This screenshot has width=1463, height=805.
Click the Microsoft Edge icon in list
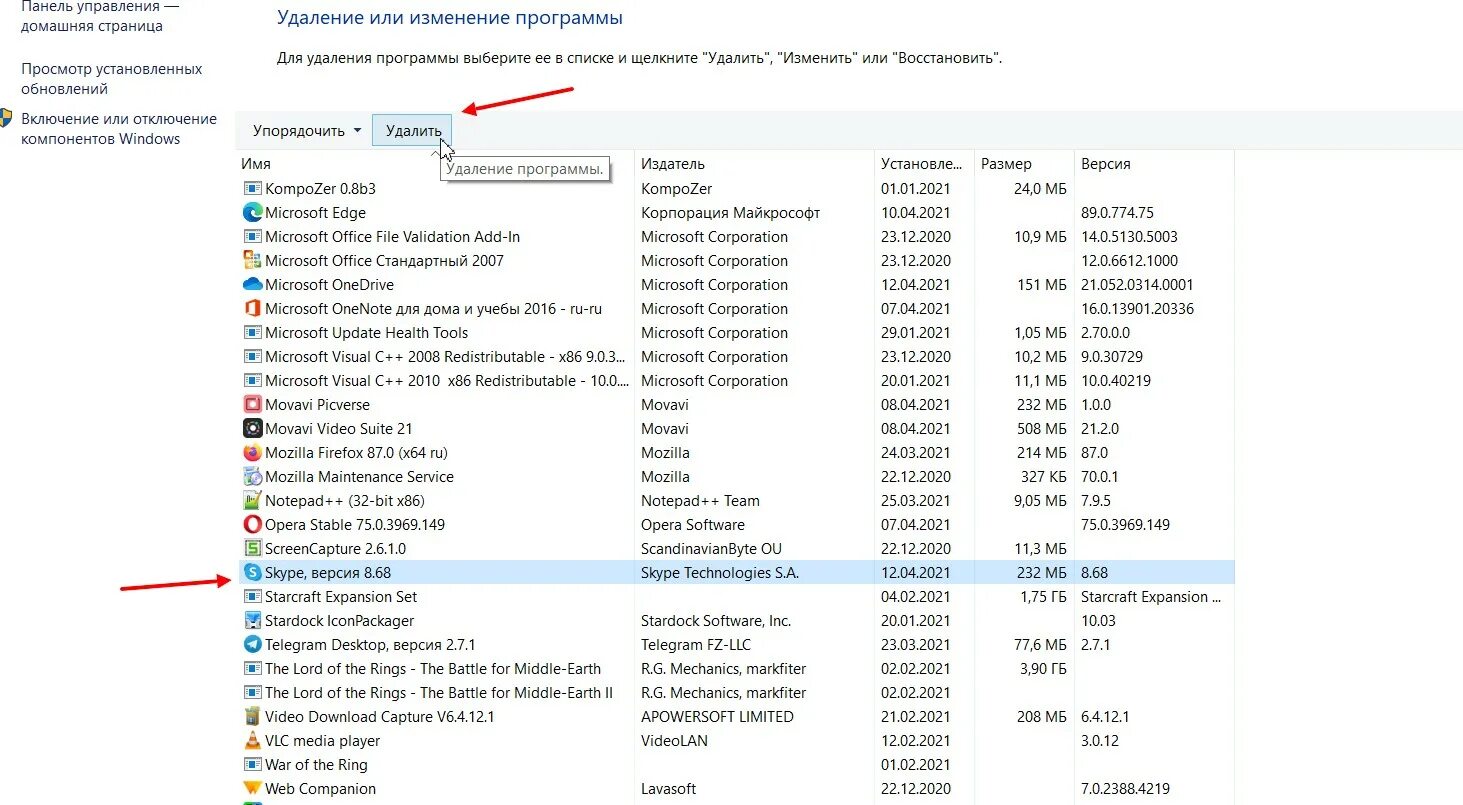tap(252, 212)
